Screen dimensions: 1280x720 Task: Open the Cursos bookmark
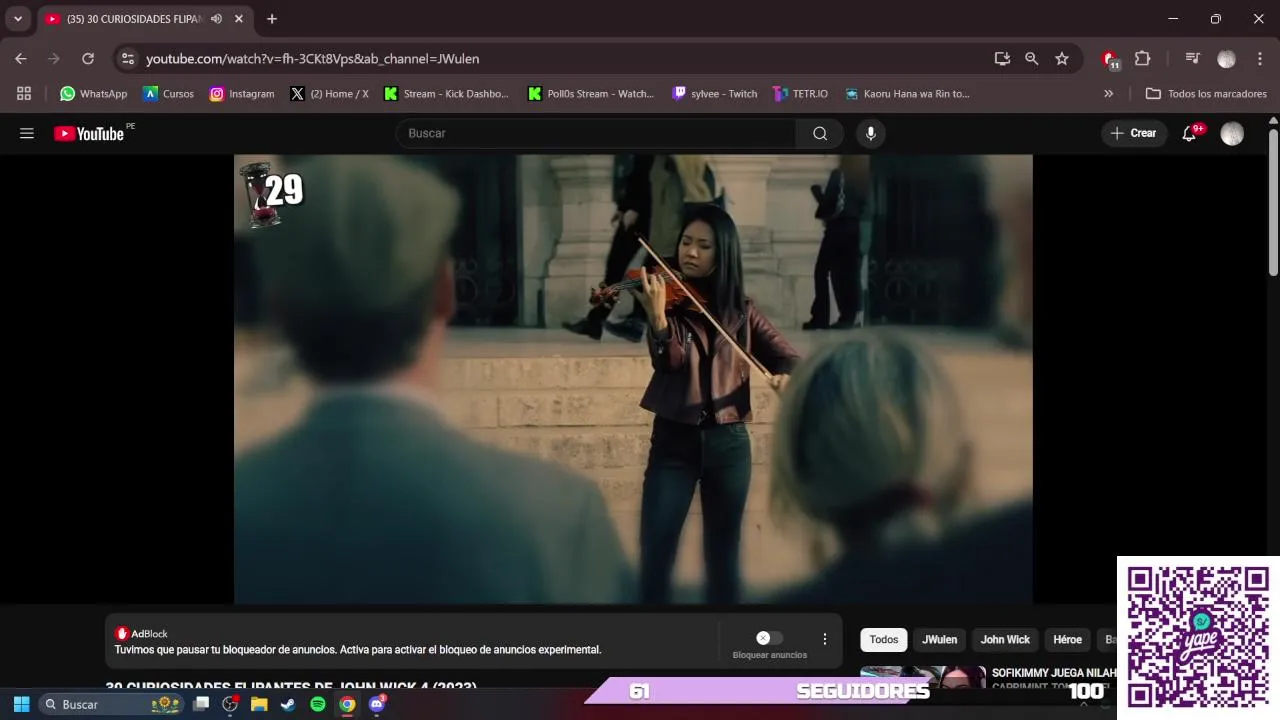click(x=168, y=93)
